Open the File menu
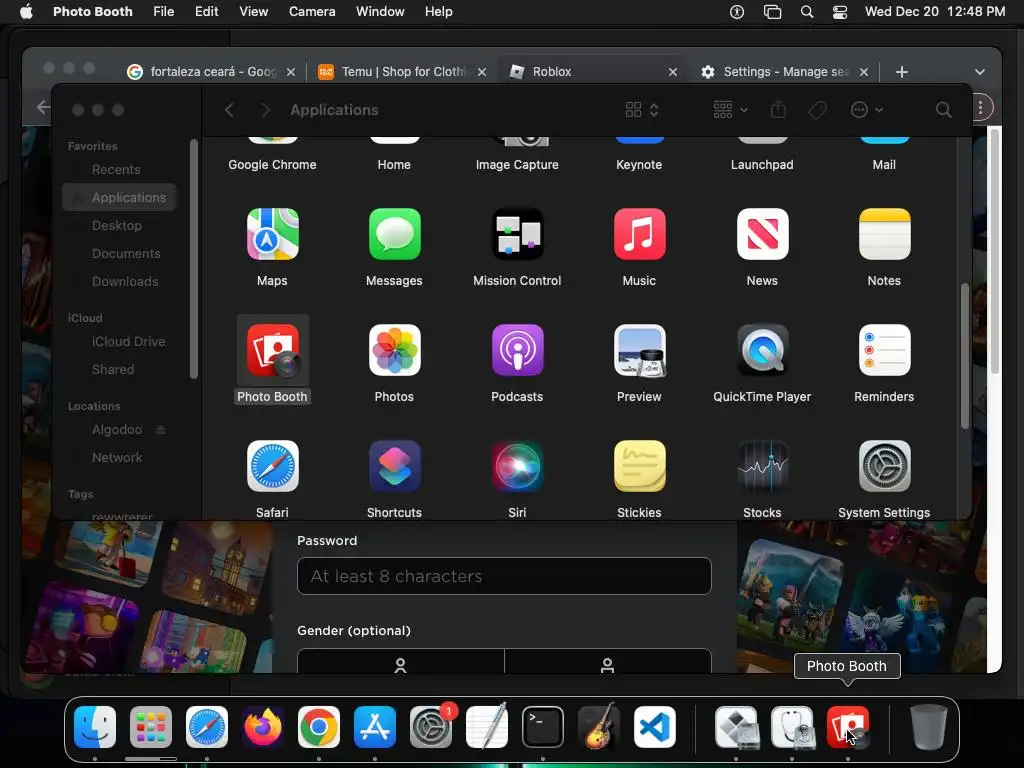1024x768 pixels. [x=163, y=12]
